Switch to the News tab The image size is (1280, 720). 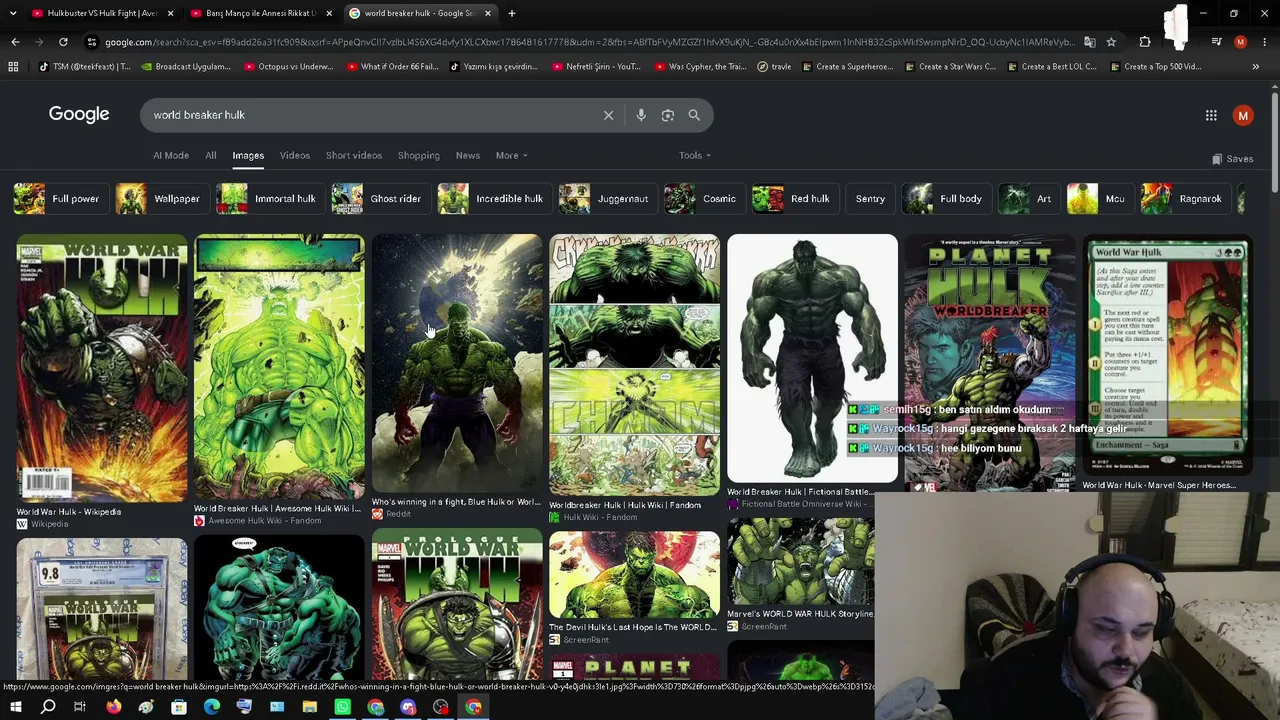(468, 156)
